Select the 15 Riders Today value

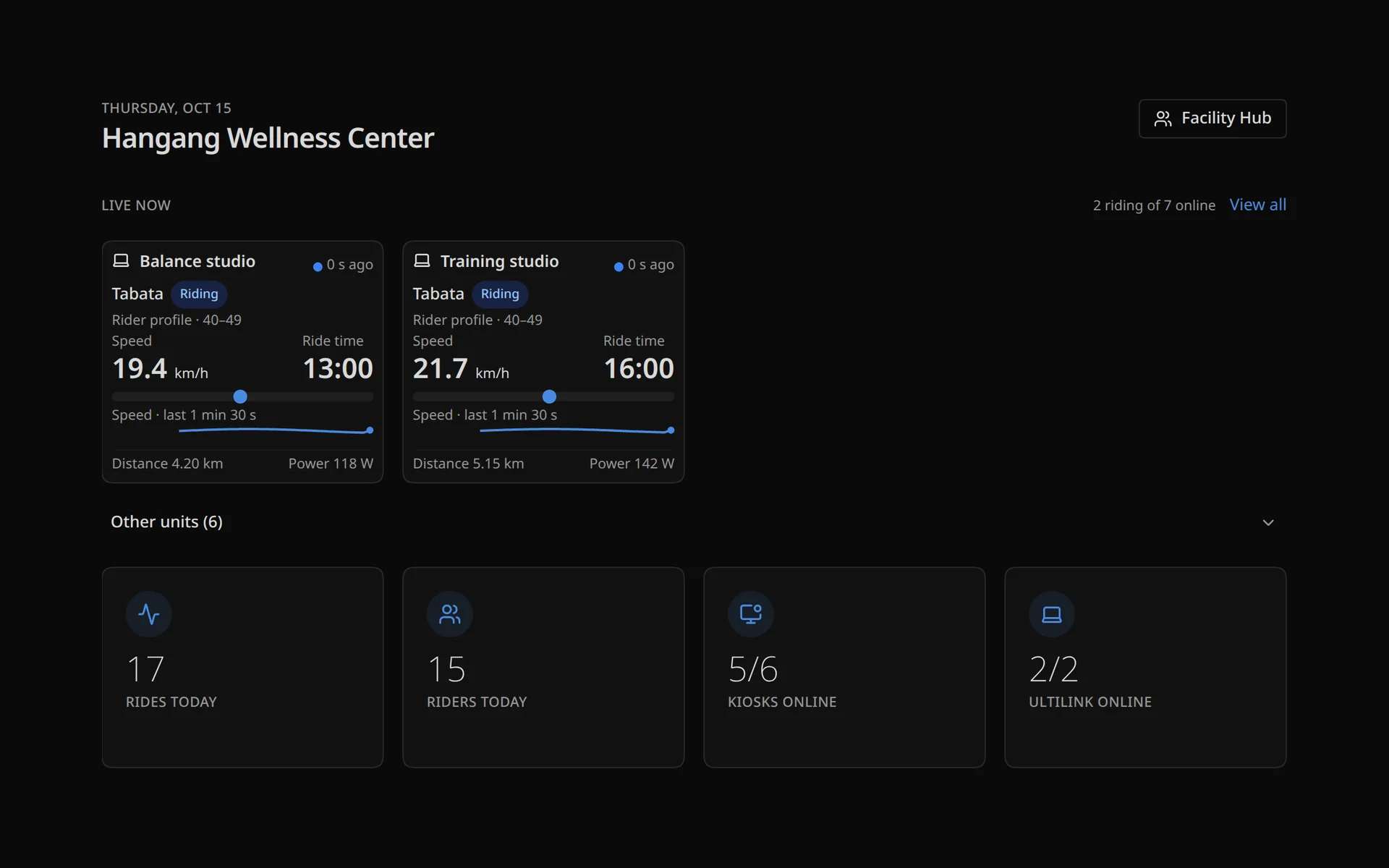click(446, 669)
